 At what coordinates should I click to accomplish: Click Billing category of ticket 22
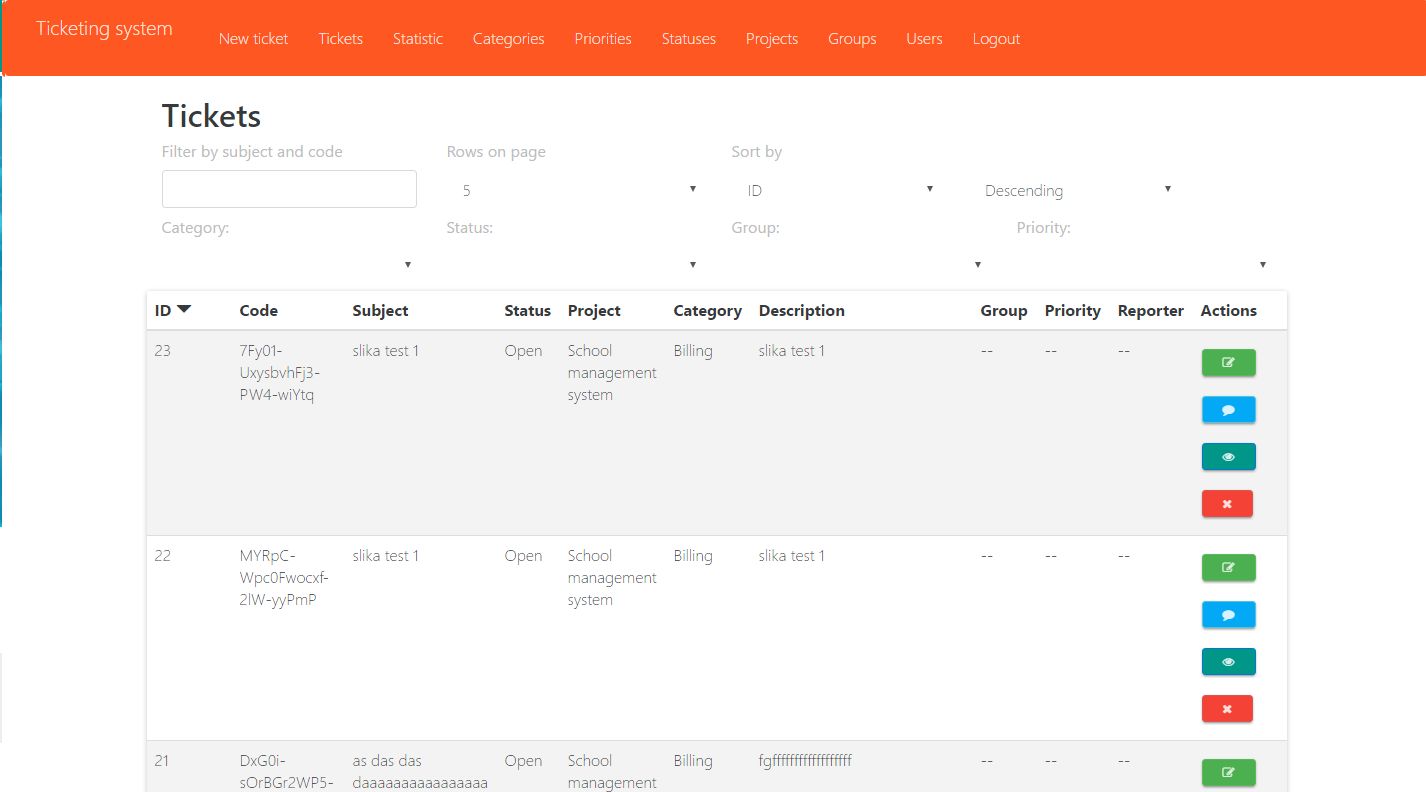pyautogui.click(x=693, y=556)
